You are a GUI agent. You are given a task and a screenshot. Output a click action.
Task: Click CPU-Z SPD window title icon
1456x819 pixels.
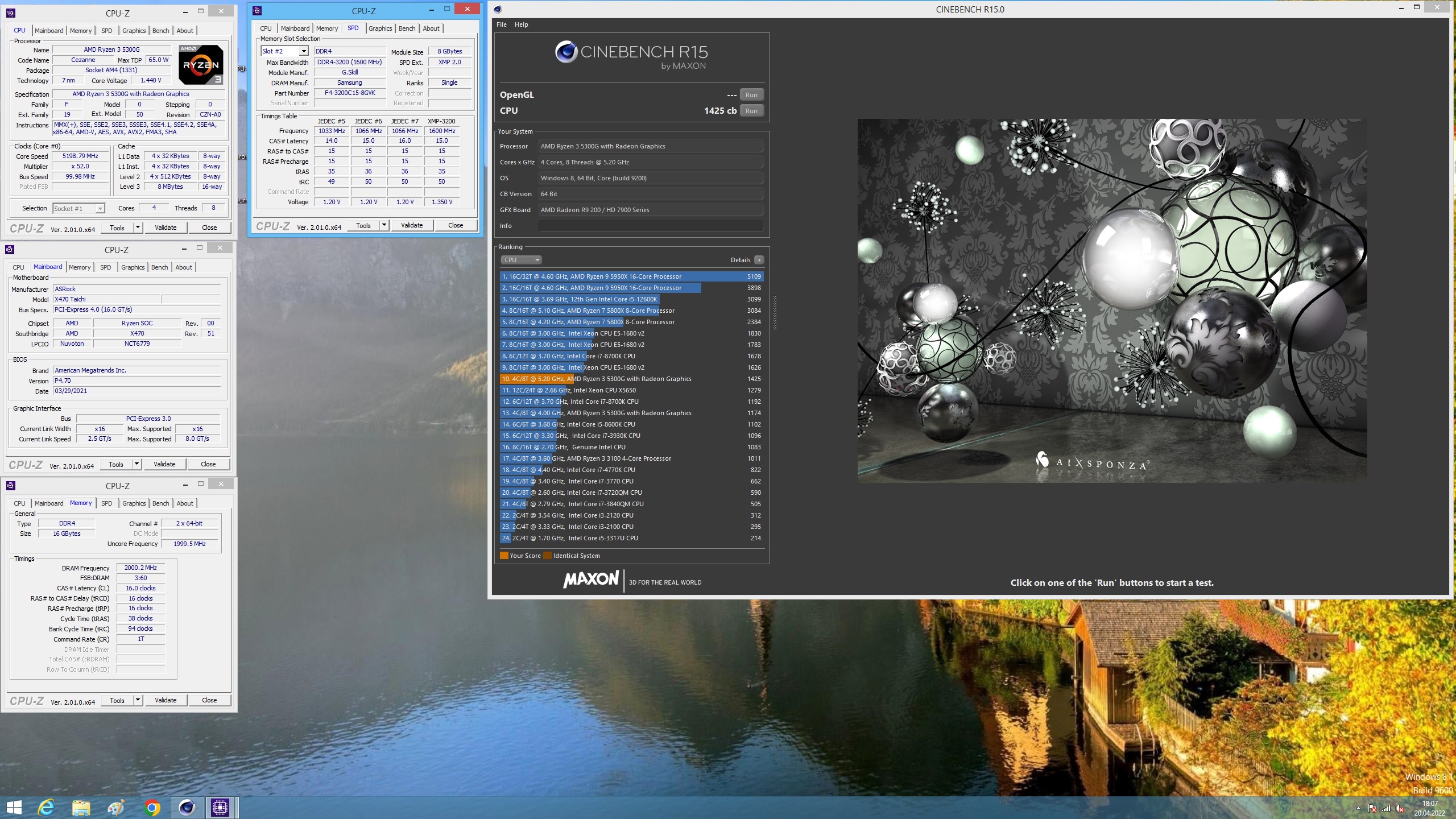point(257,11)
